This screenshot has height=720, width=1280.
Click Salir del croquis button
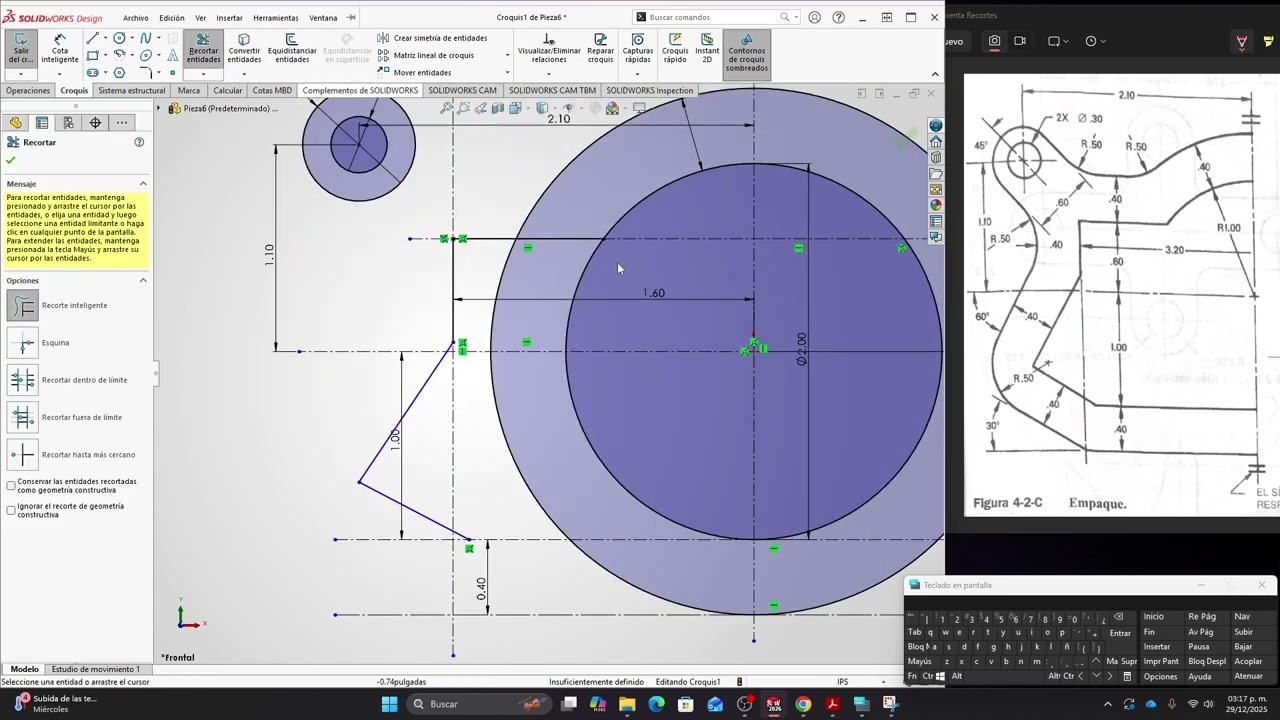tap(20, 48)
